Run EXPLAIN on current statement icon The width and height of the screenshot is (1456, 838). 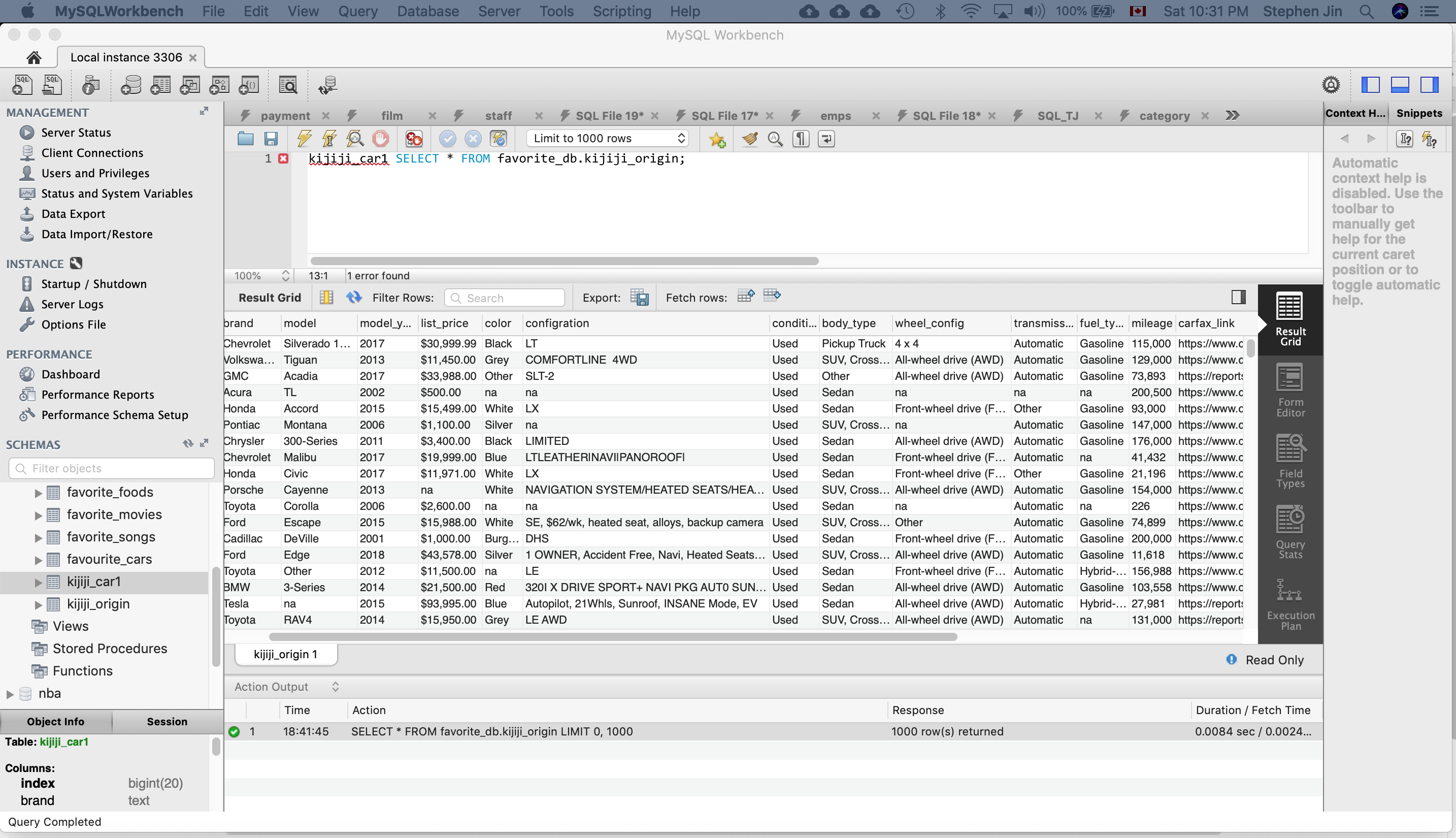(x=355, y=139)
